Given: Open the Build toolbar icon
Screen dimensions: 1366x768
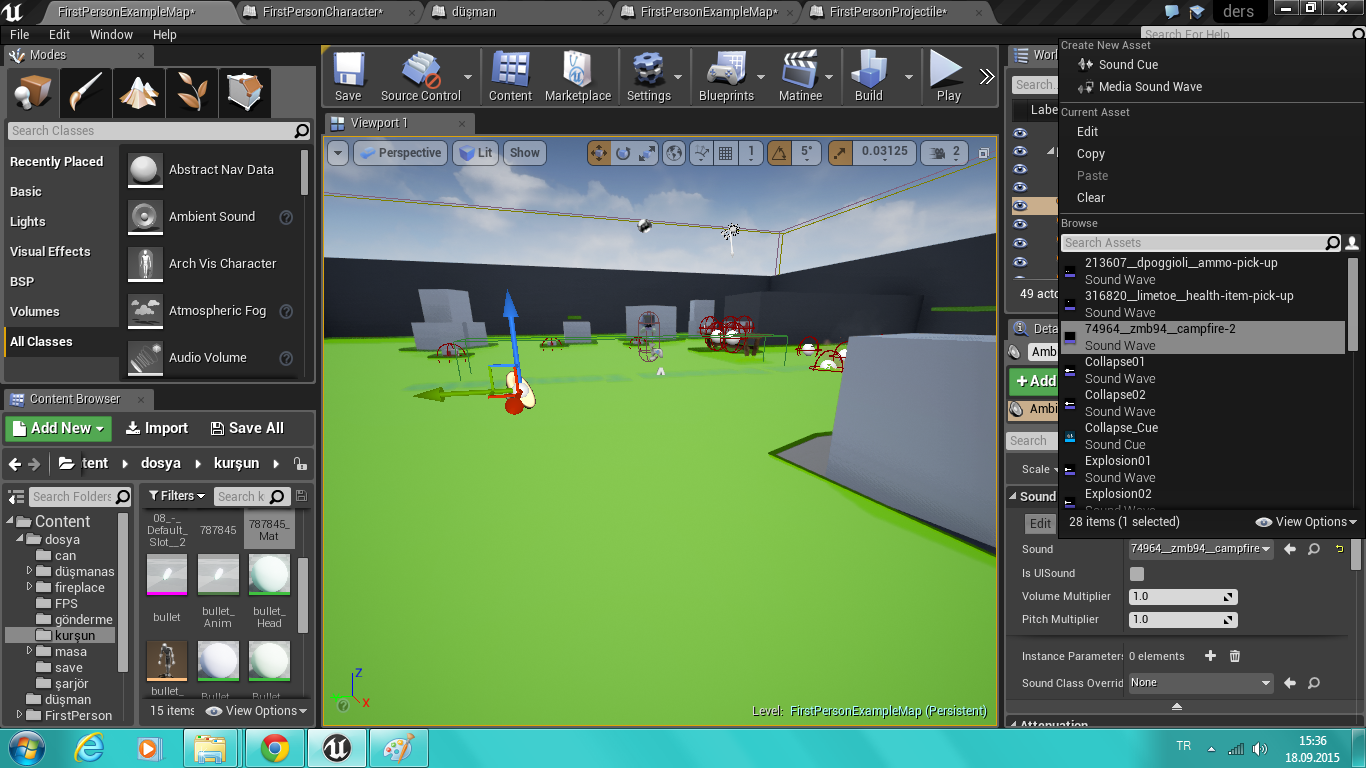Looking at the screenshot, I should [x=868, y=76].
